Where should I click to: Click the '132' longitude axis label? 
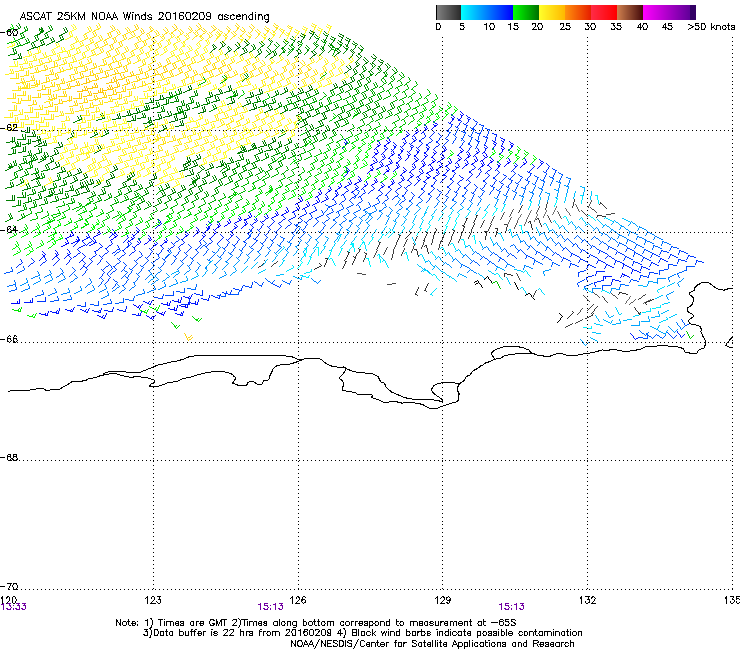(x=588, y=600)
